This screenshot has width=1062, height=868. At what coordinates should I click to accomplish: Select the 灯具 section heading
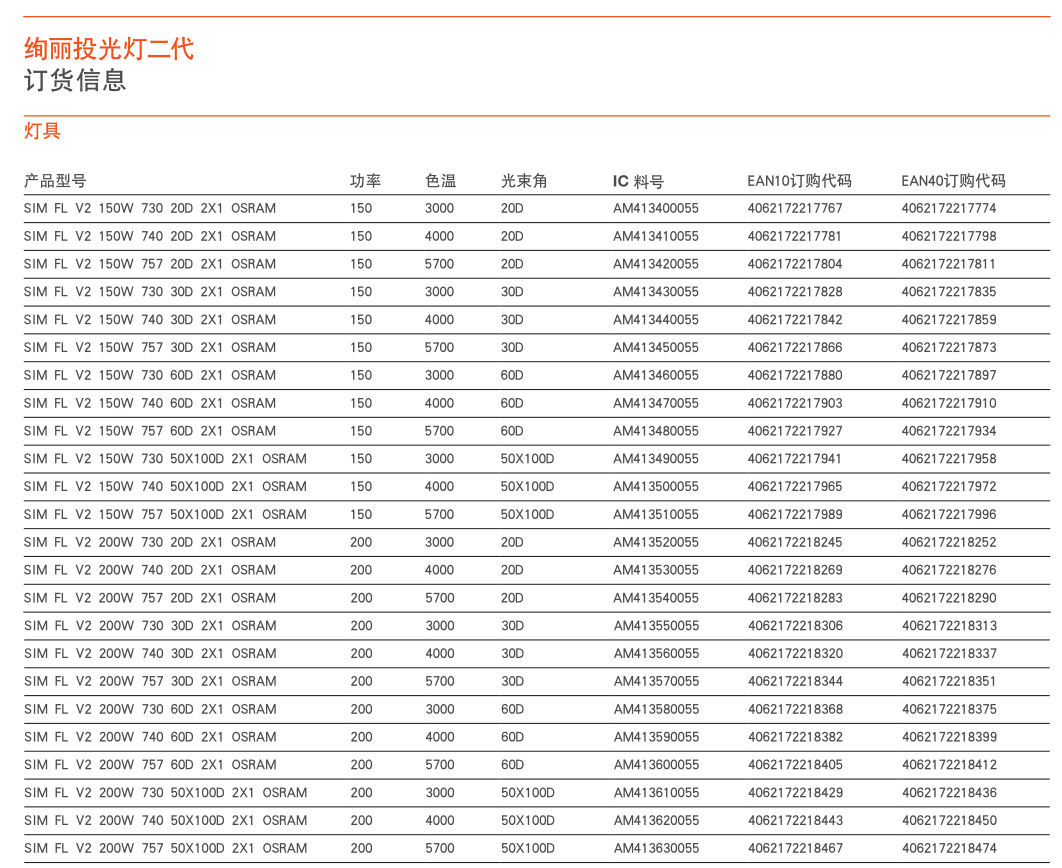tap(42, 131)
